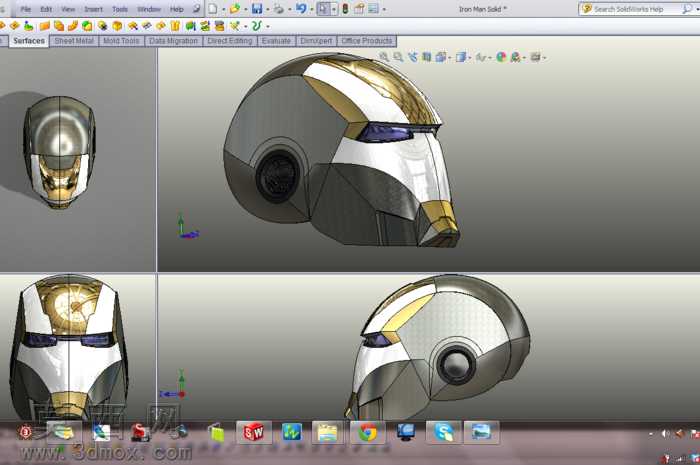Rebuild model with traffic light icon
Screen dimensions: 700x465
pos(345,8)
